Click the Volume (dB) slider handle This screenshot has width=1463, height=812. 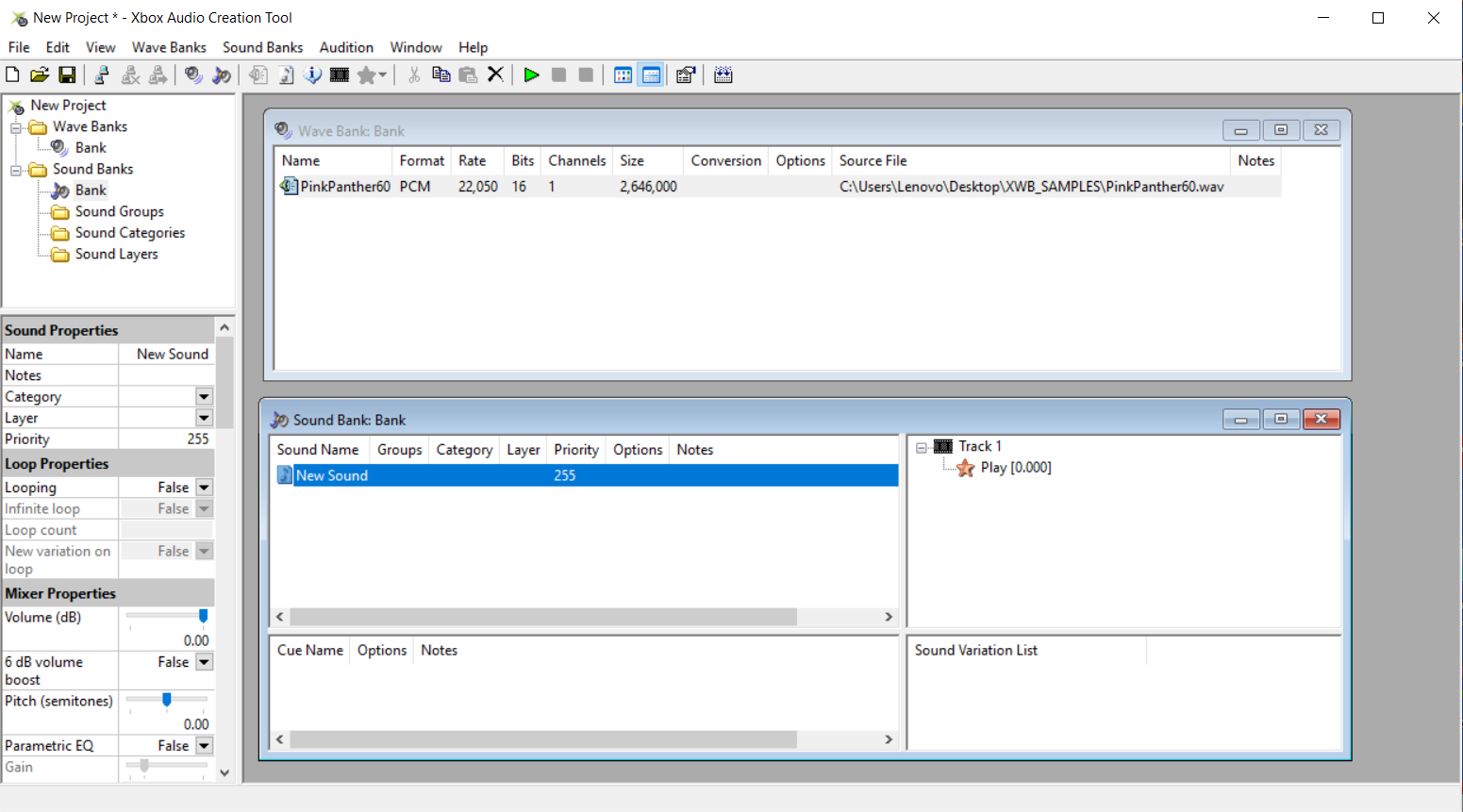click(x=203, y=616)
